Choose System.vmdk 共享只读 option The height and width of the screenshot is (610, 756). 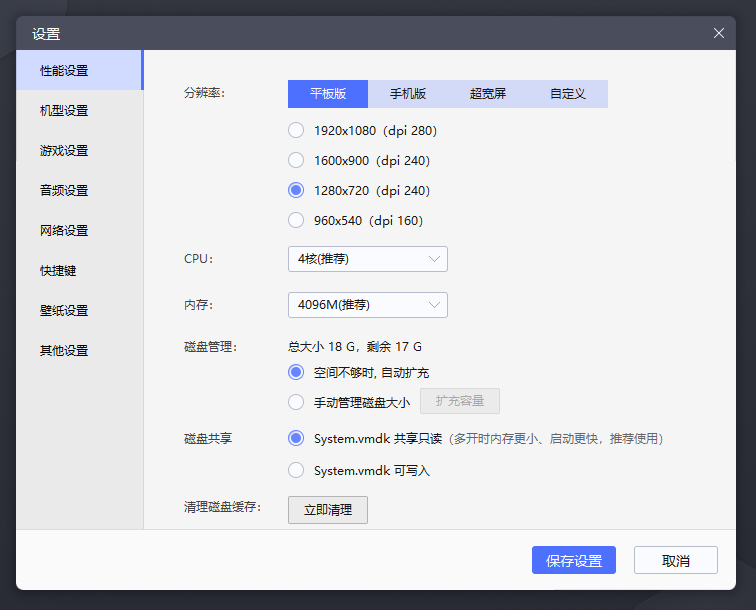point(296,438)
